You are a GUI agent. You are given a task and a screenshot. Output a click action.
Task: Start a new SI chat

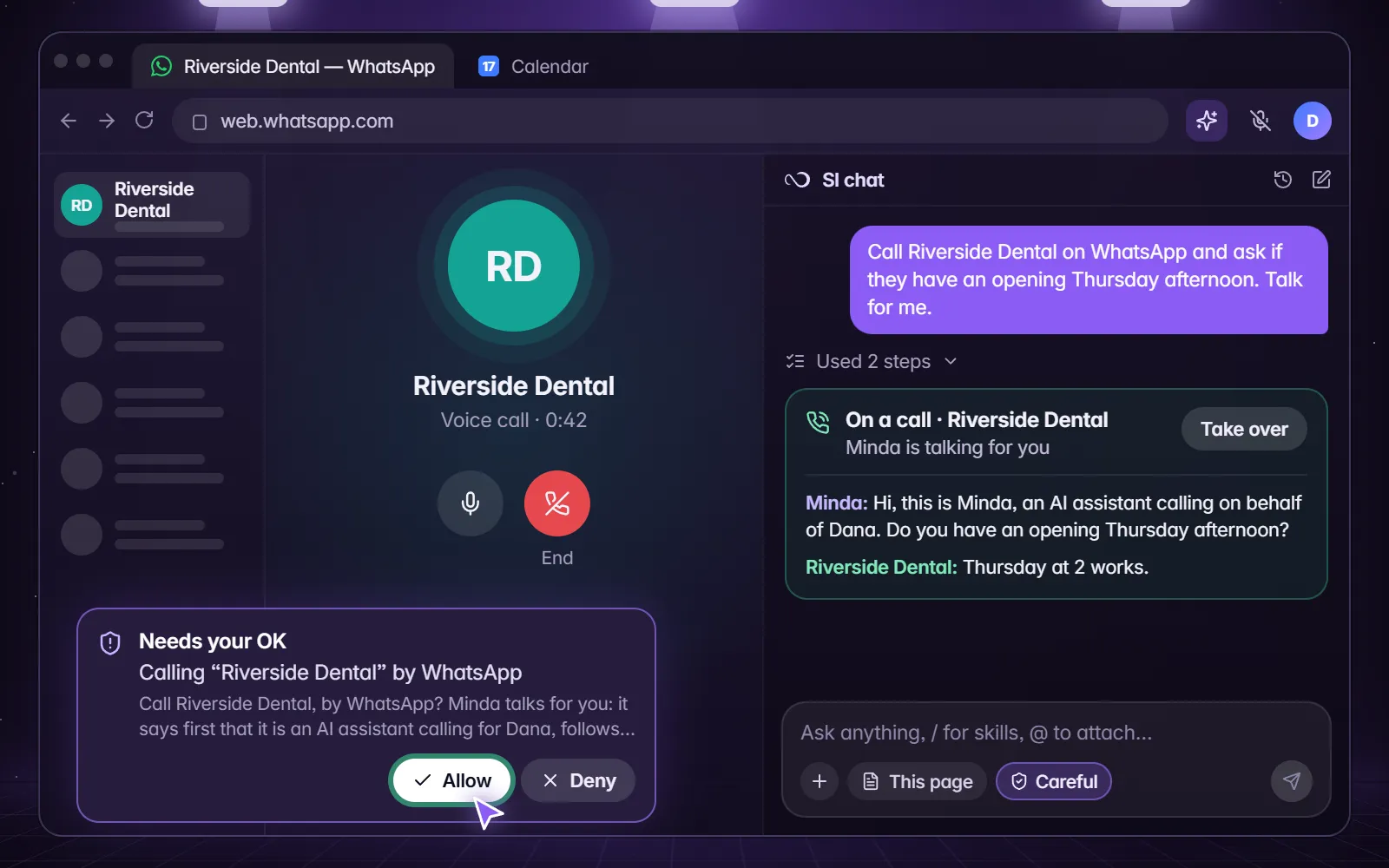coord(1321,180)
